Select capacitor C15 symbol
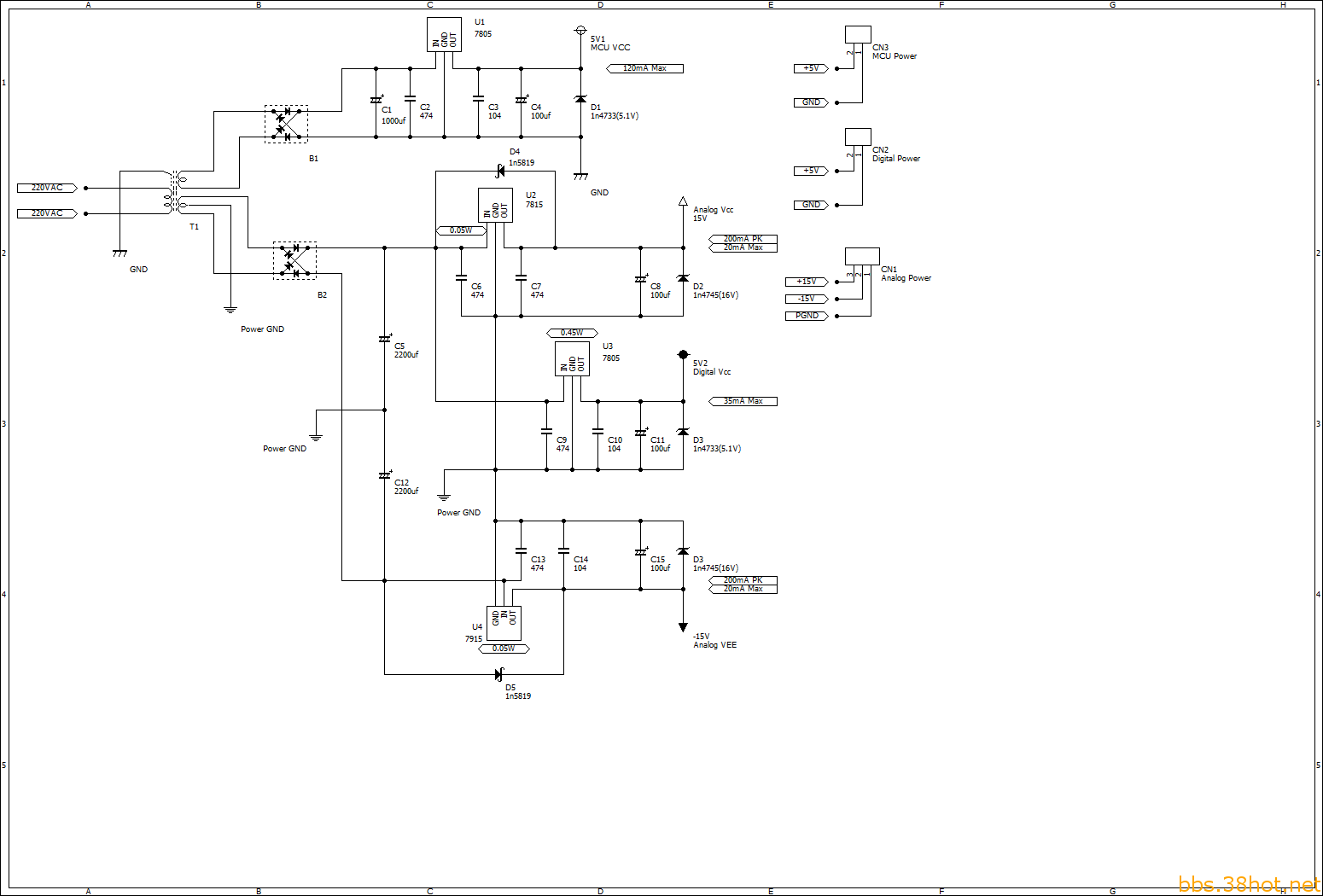Viewport: 1323px width, 896px height. tap(640, 552)
